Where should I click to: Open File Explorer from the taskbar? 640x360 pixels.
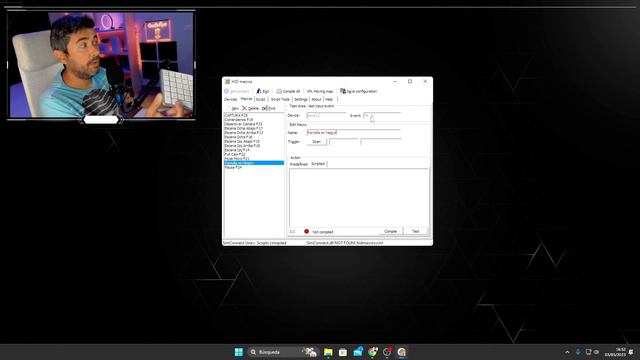(x=328, y=352)
